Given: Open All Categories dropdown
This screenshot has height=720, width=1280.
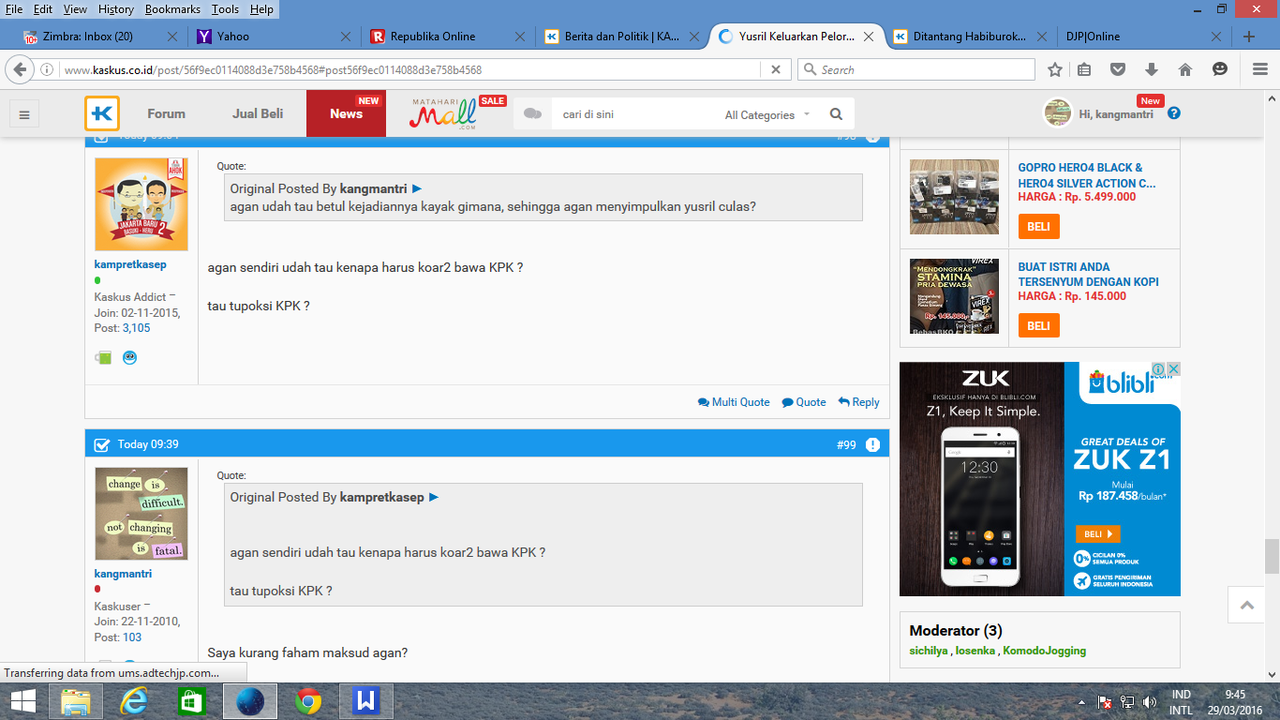Looking at the screenshot, I should click(767, 115).
